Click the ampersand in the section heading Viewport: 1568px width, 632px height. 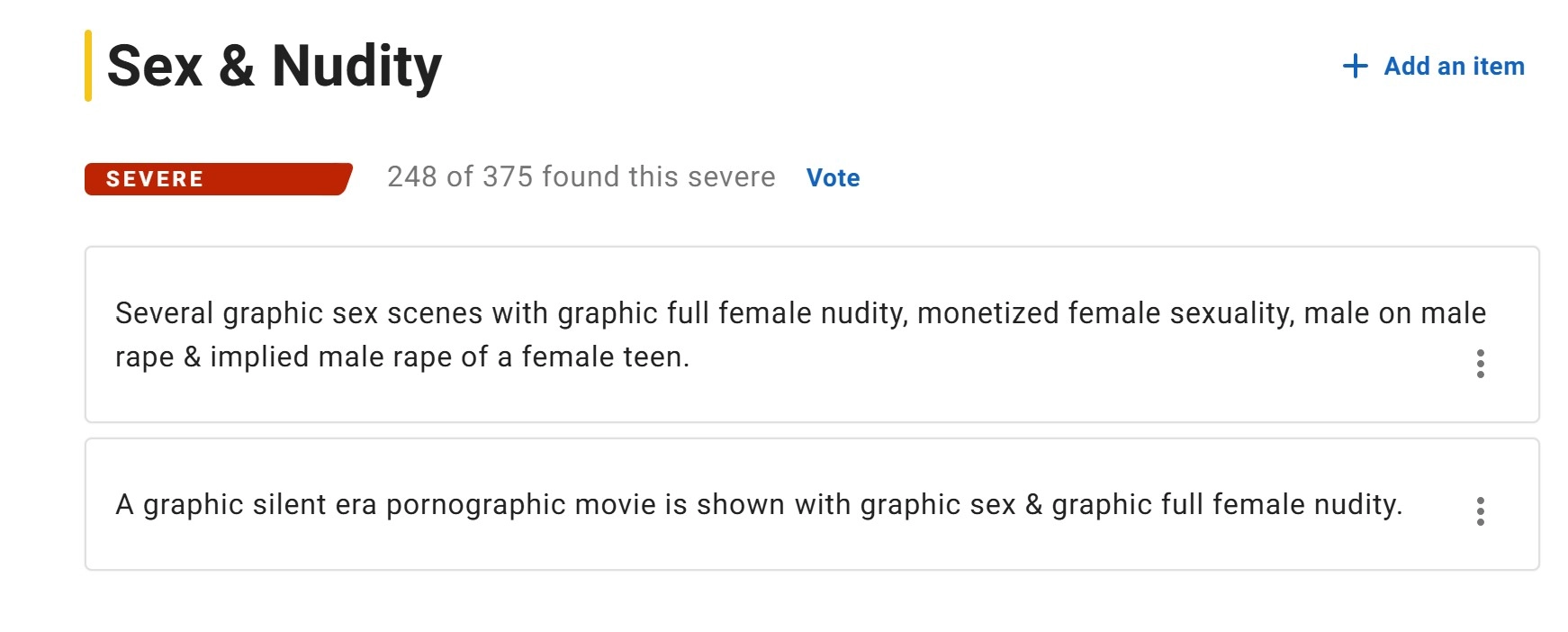237,66
